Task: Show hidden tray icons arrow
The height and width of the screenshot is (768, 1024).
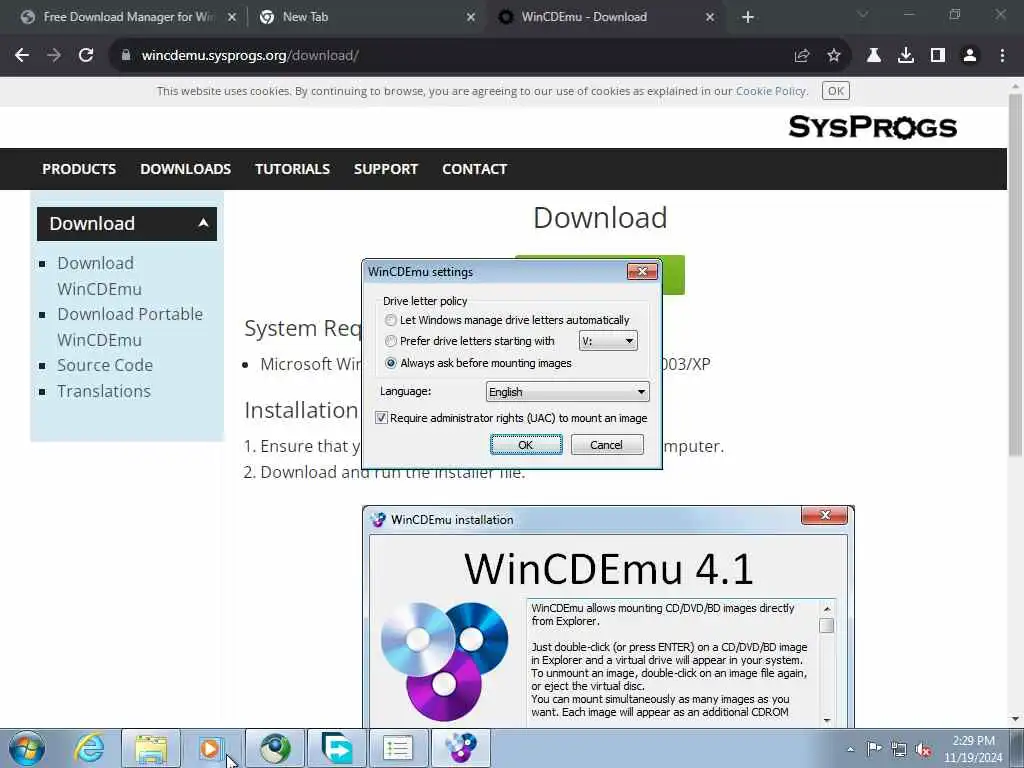Action: [x=850, y=749]
